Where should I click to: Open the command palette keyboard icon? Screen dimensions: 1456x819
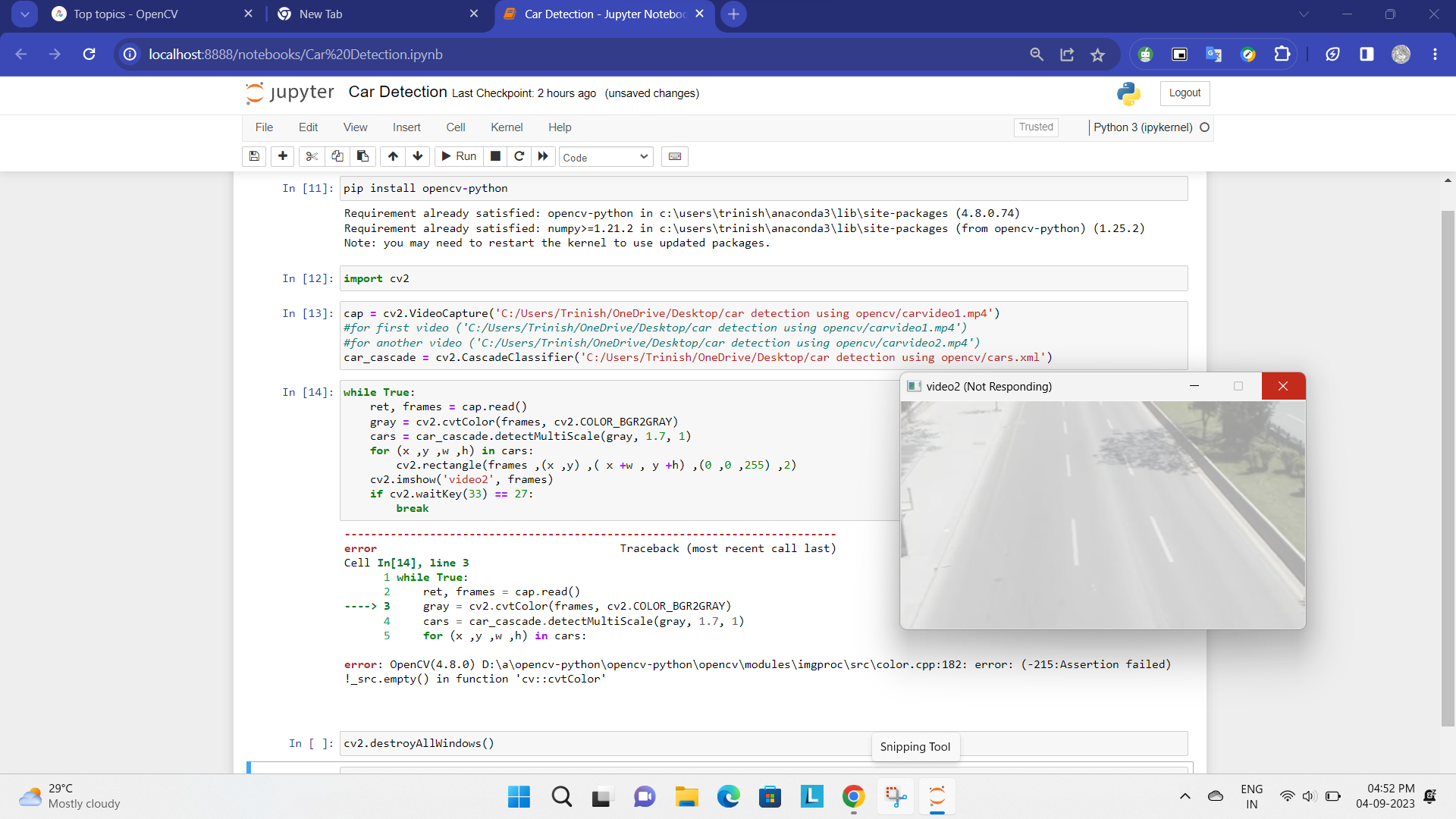click(674, 156)
